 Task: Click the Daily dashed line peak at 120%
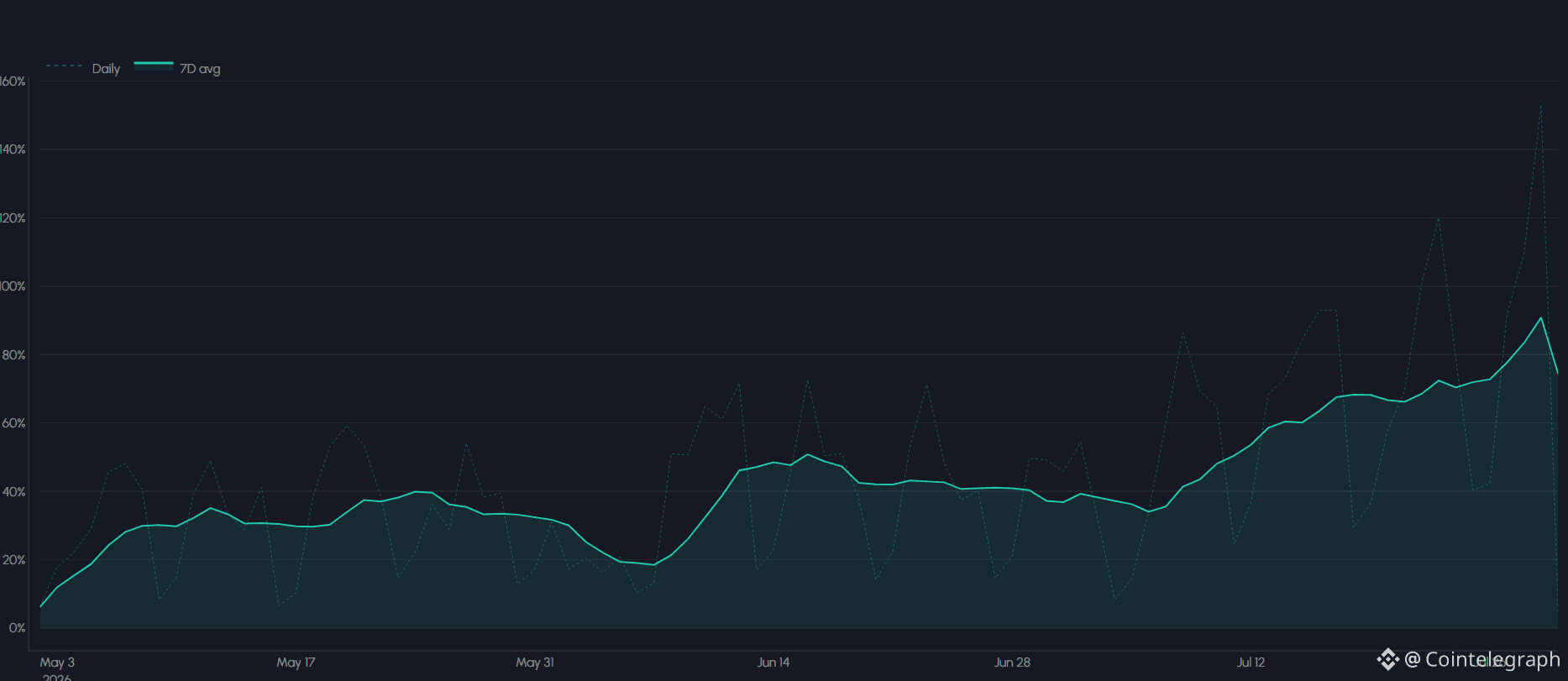1439,218
